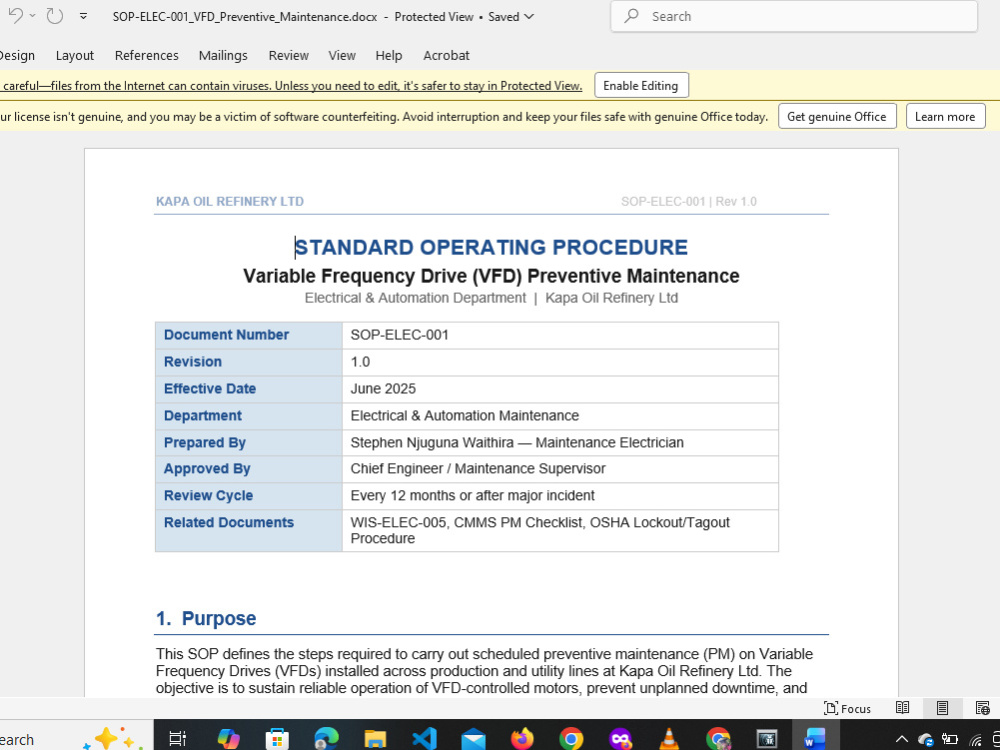Switch to Focus mode in status bar
The width and height of the screenshot is (1000, 750).
848,709
